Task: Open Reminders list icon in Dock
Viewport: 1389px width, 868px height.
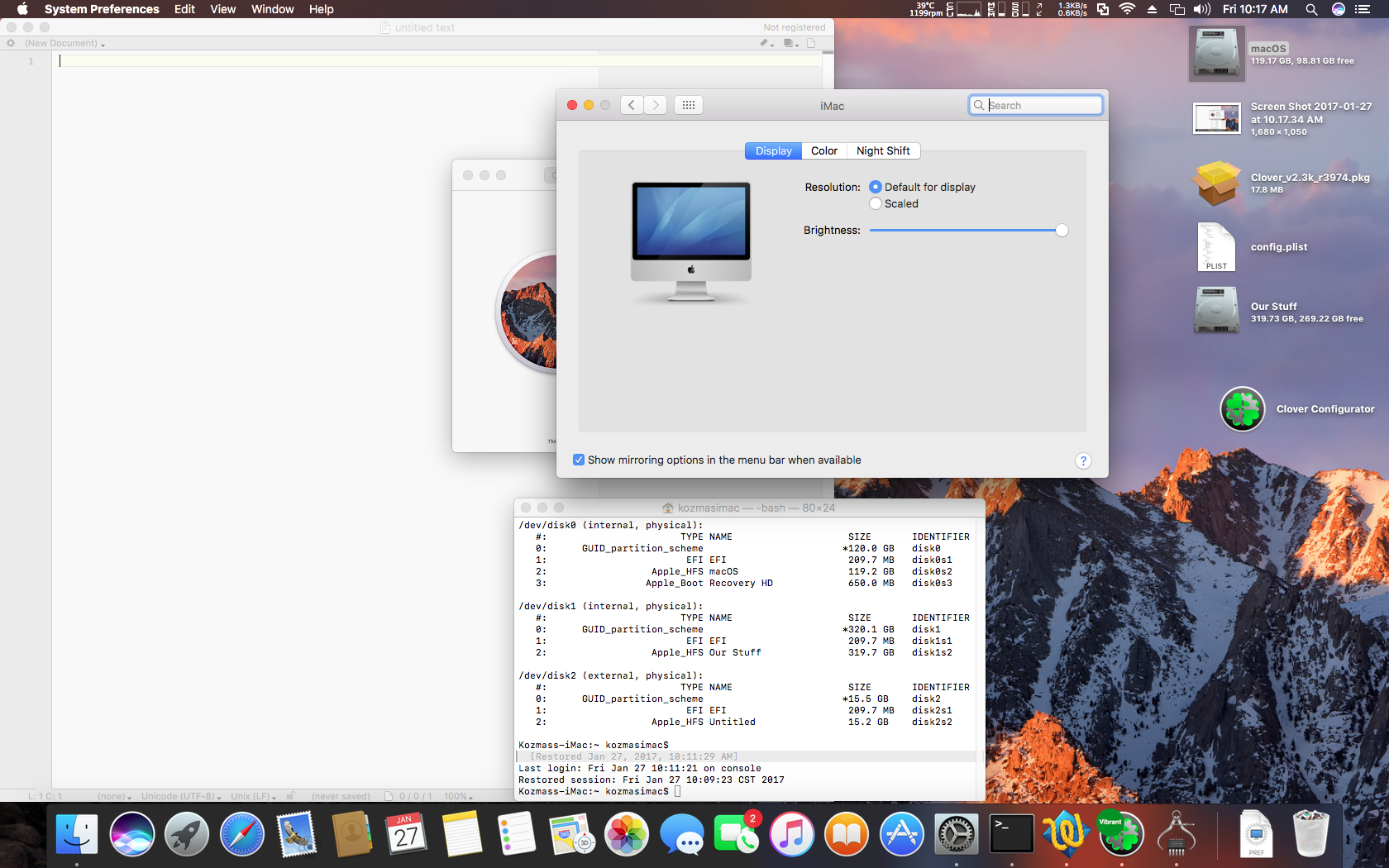Action: pyautogui.click(x=517, y=834)
